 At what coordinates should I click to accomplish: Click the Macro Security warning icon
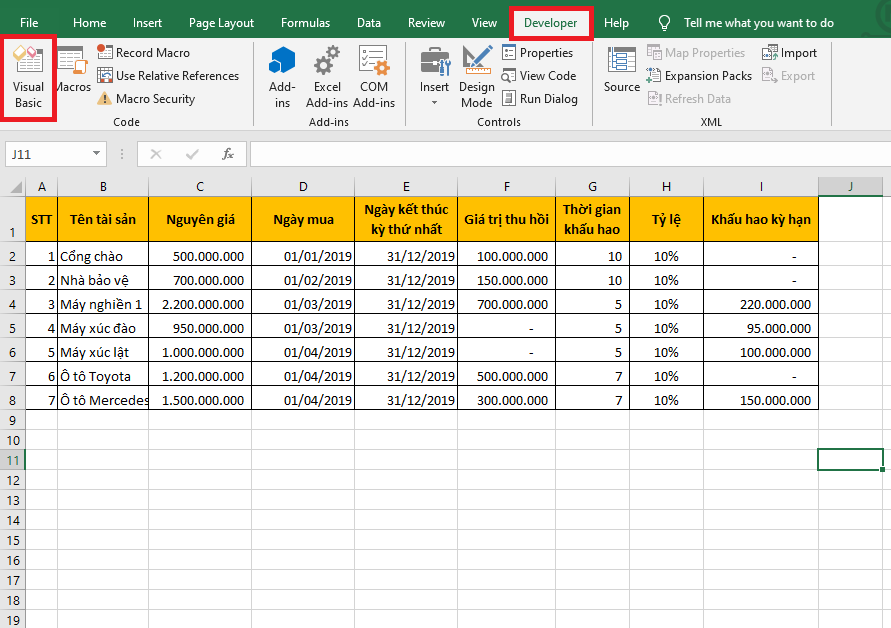[105, 99]
